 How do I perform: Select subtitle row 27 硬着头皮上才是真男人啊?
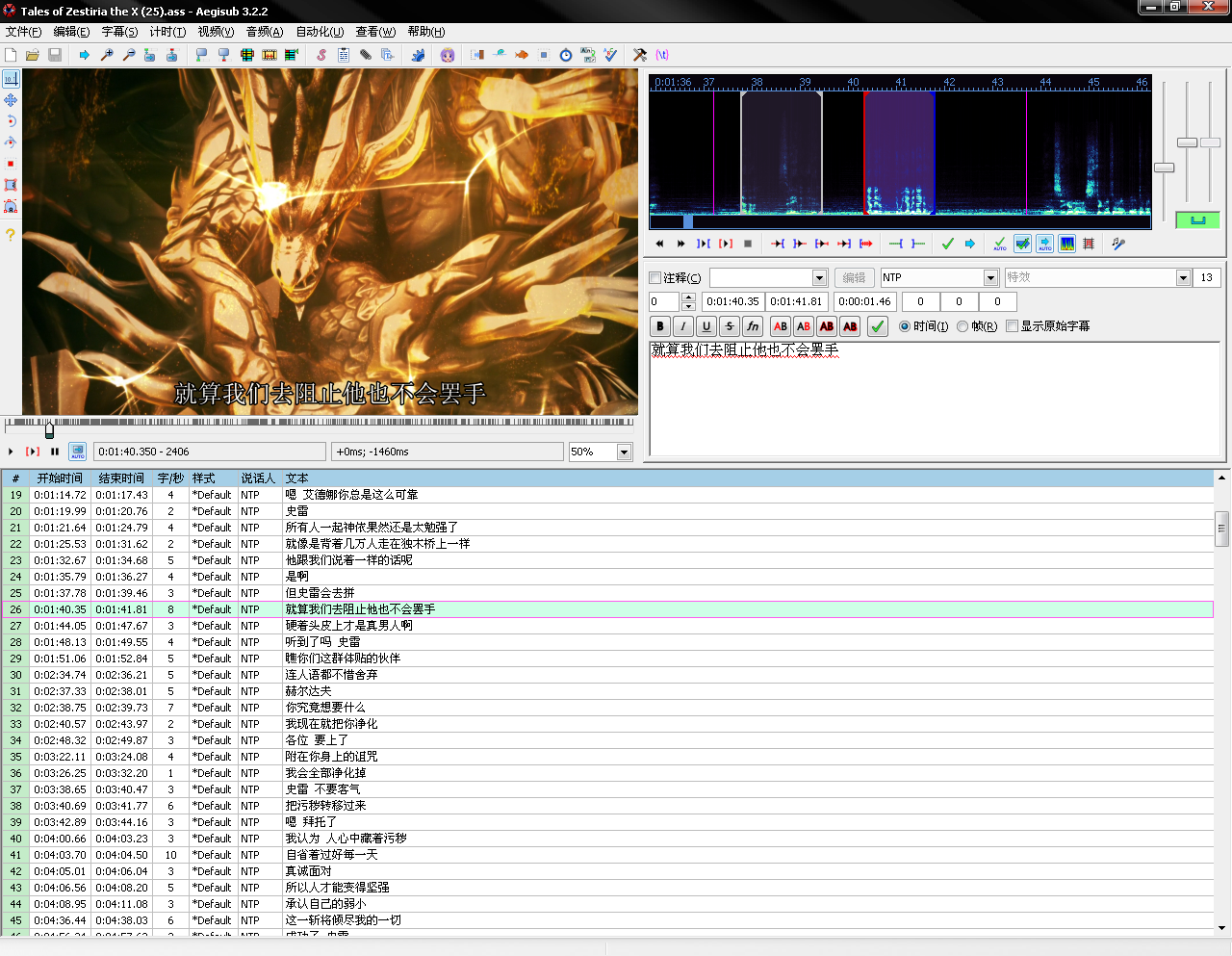(x=607, y=626)
